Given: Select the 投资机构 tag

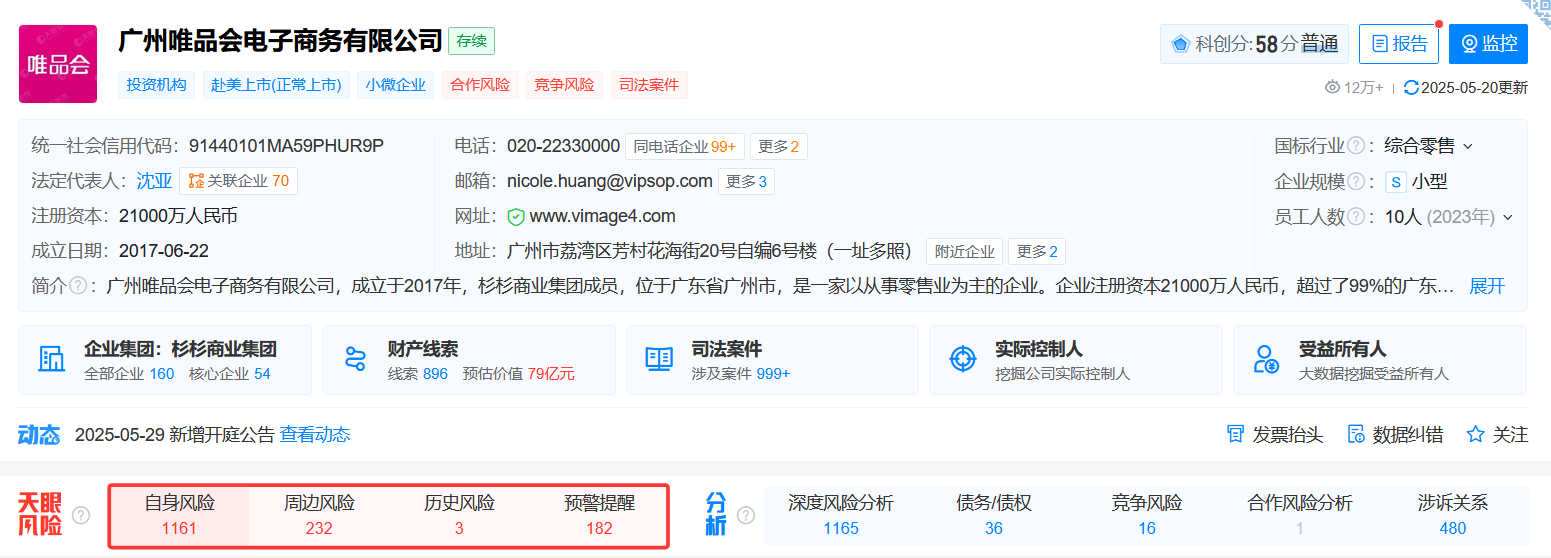Looking at the screenshot, I should [x=157, y=85].
